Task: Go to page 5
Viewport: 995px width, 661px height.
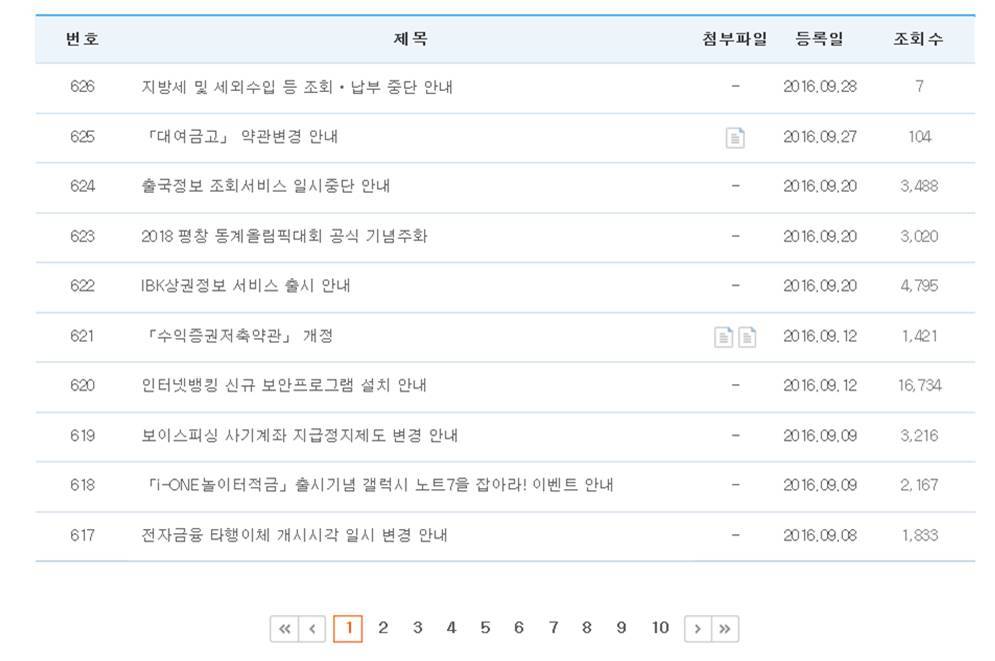Action: tap(485, 628)
